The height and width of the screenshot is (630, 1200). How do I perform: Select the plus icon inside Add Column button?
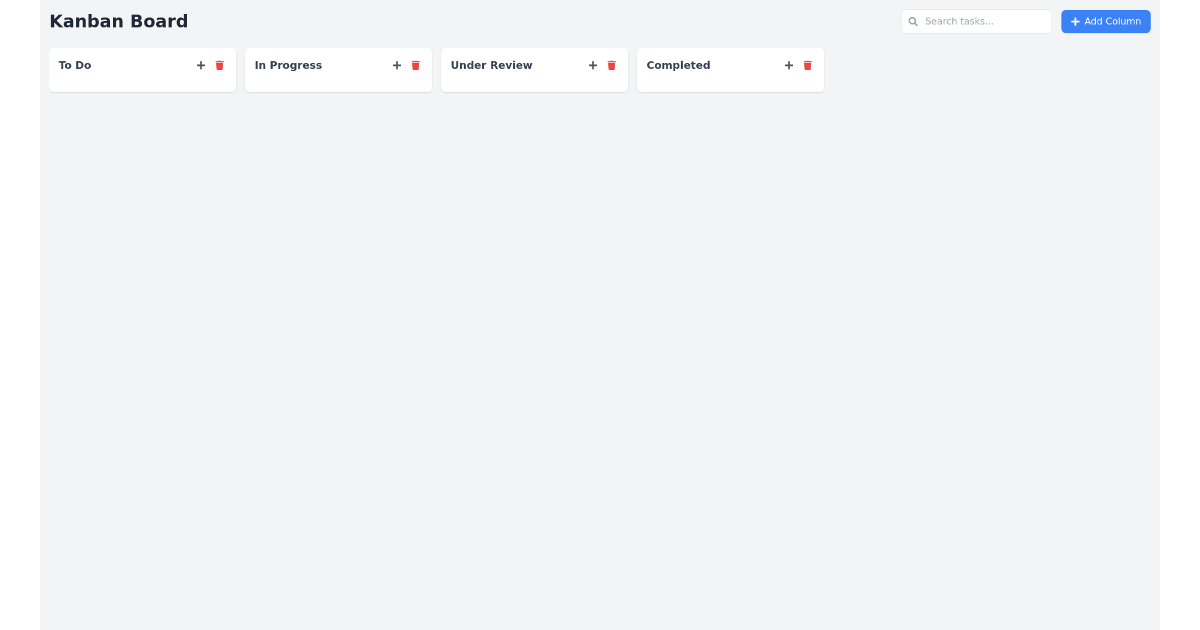pyautogui.click(x=1075, y=21)
